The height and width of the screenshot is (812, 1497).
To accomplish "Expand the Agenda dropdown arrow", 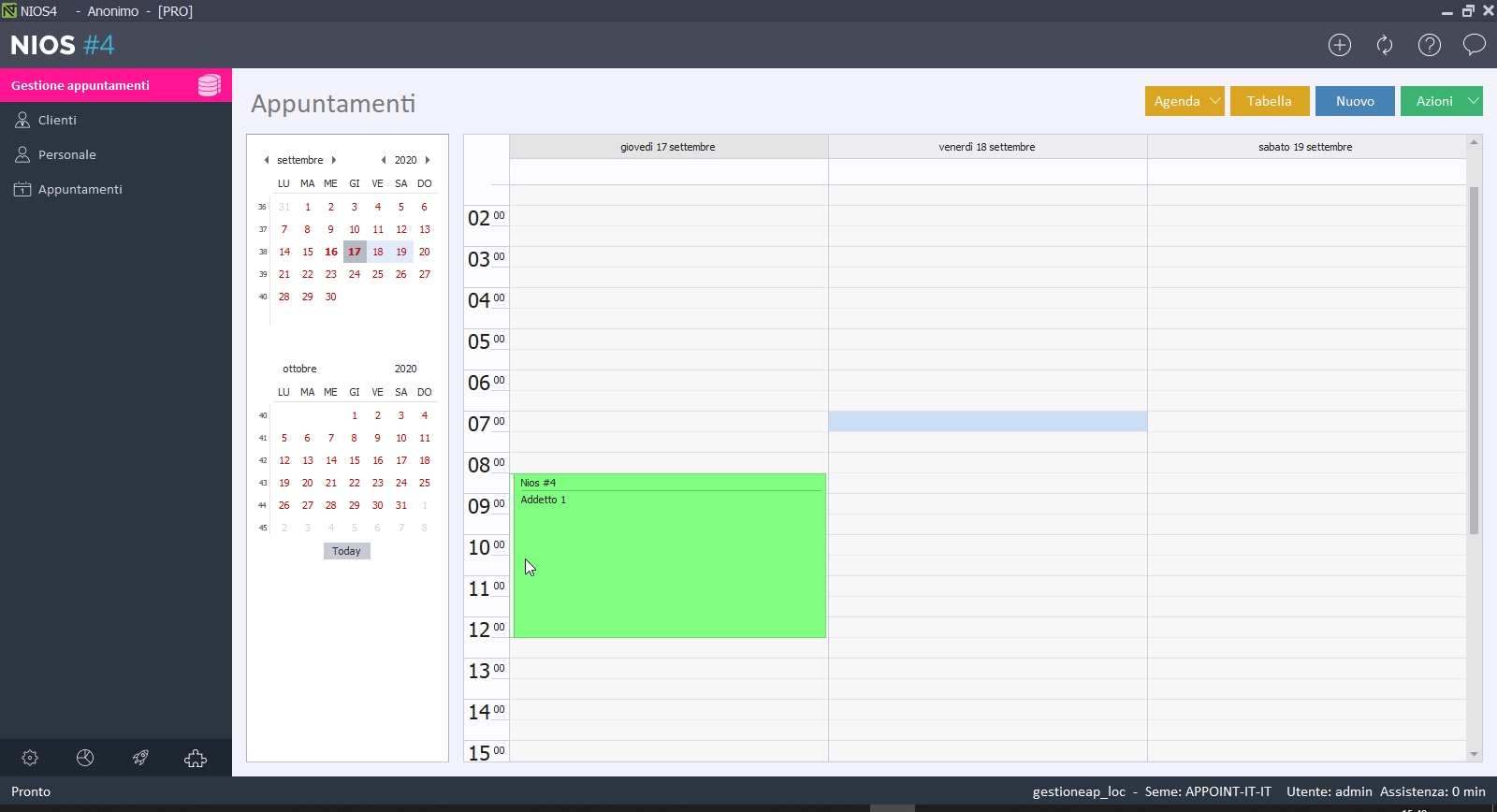I will (x=1215, y=101).
